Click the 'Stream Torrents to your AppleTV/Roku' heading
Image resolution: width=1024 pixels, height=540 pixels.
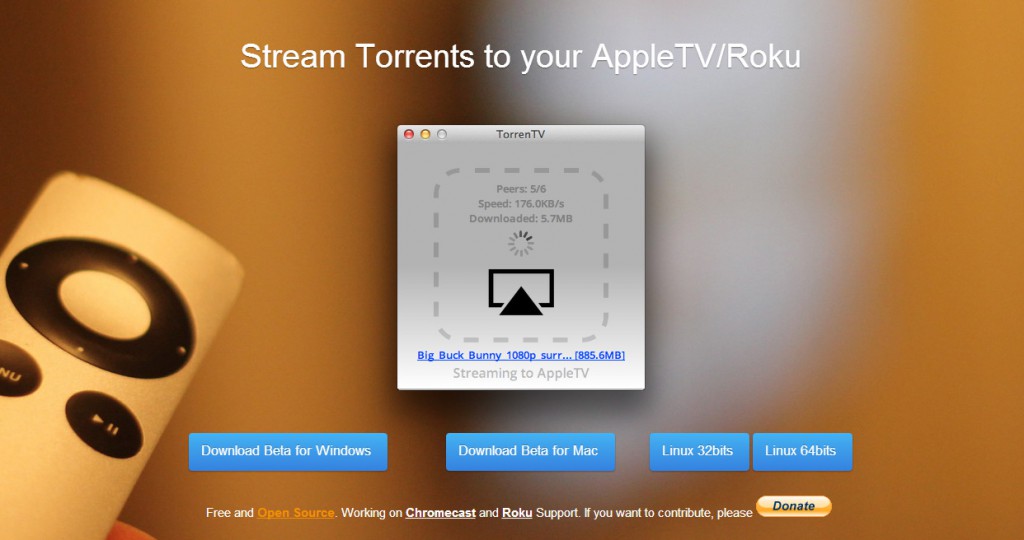pyautogui.click(x=520, y=56)
